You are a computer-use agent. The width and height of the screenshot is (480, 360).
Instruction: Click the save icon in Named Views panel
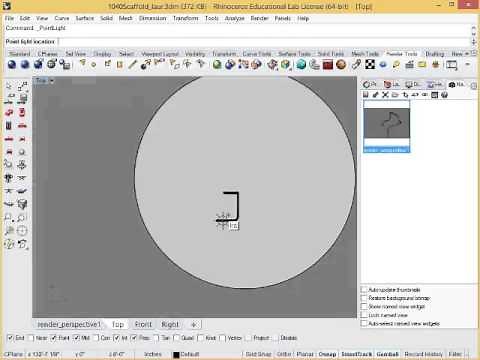(366, 95)
